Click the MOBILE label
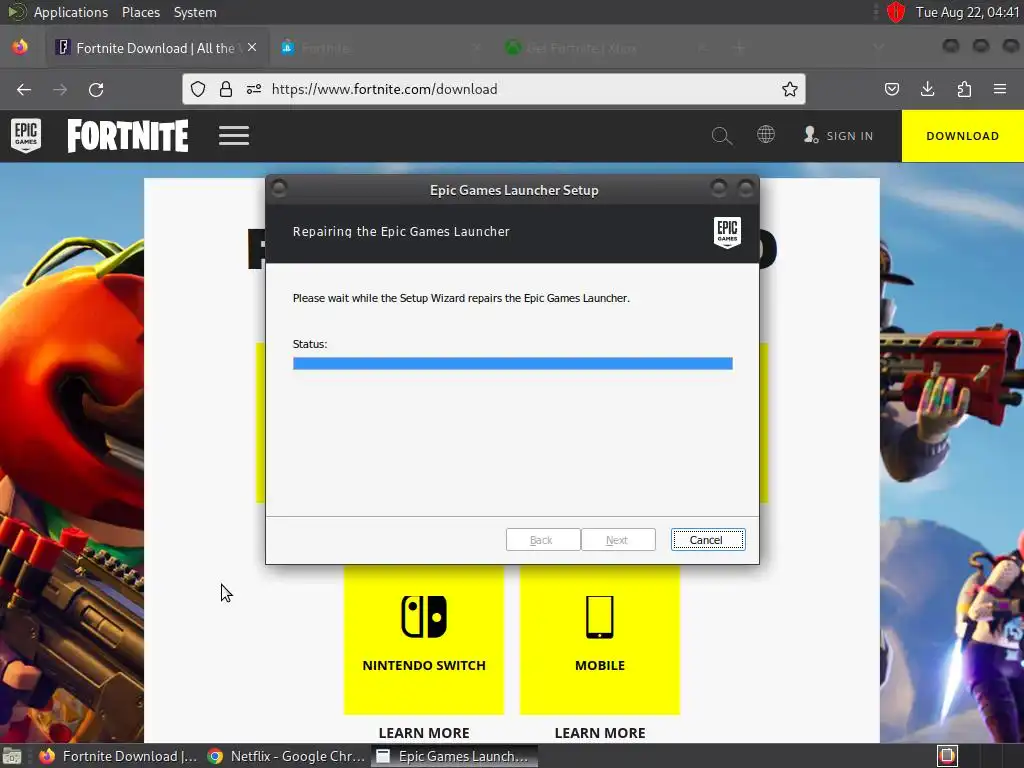The height and width of the screenshot is (768, 1024). click(x=600, y=665)
